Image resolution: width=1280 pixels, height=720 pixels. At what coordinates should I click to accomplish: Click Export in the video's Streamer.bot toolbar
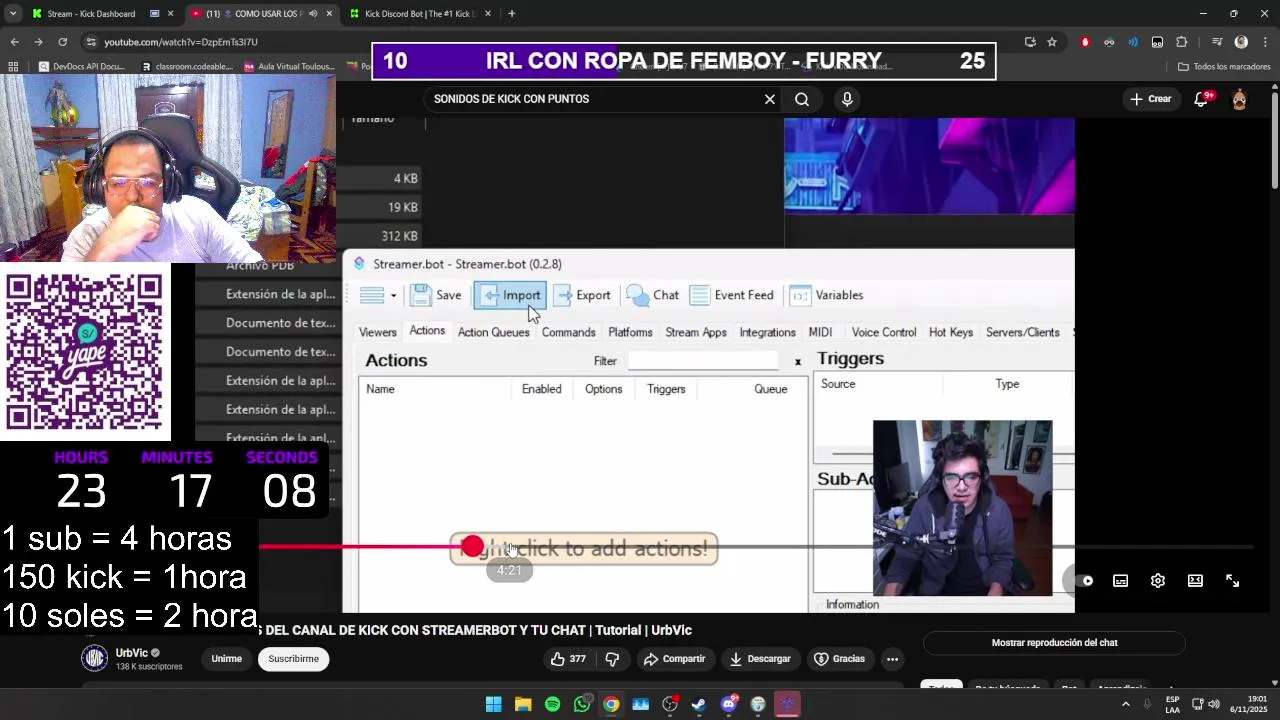coord(583,295)
